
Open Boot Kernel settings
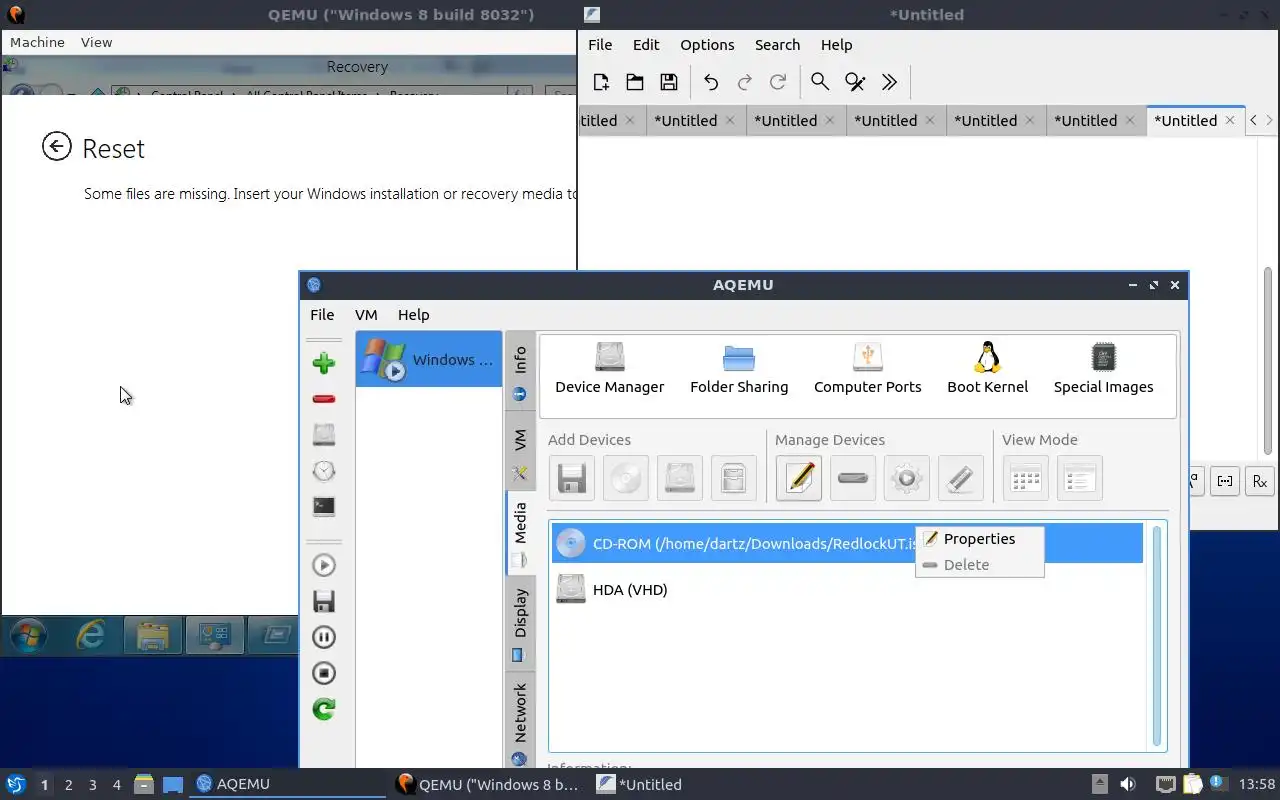(x=987, y=368)
